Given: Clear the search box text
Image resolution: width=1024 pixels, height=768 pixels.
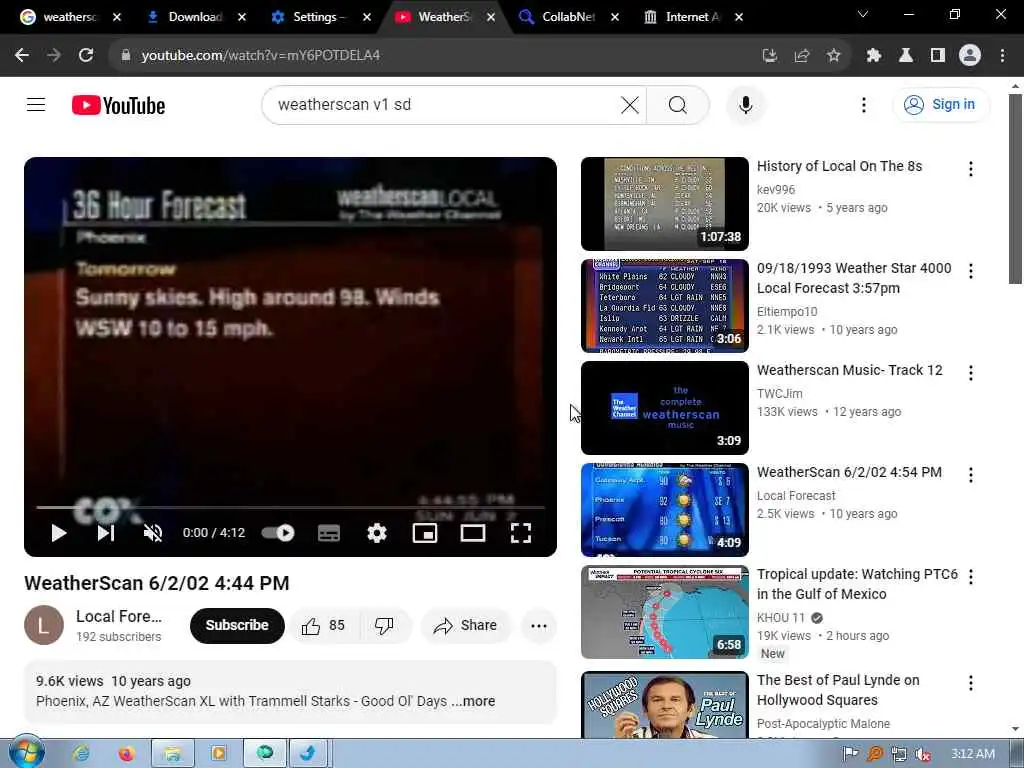Looking at the screenshot, I should tap(630, 104).
